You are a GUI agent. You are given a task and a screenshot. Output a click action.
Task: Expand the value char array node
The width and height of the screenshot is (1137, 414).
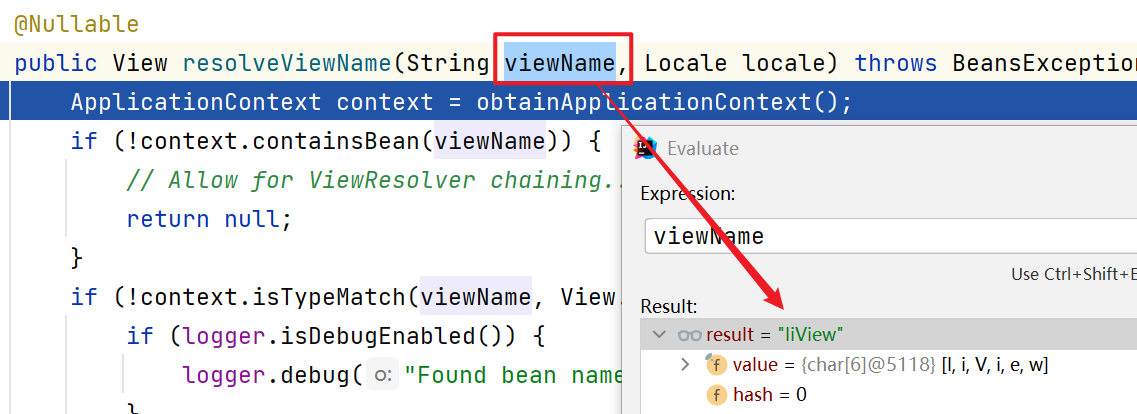[x=685, y=365]
